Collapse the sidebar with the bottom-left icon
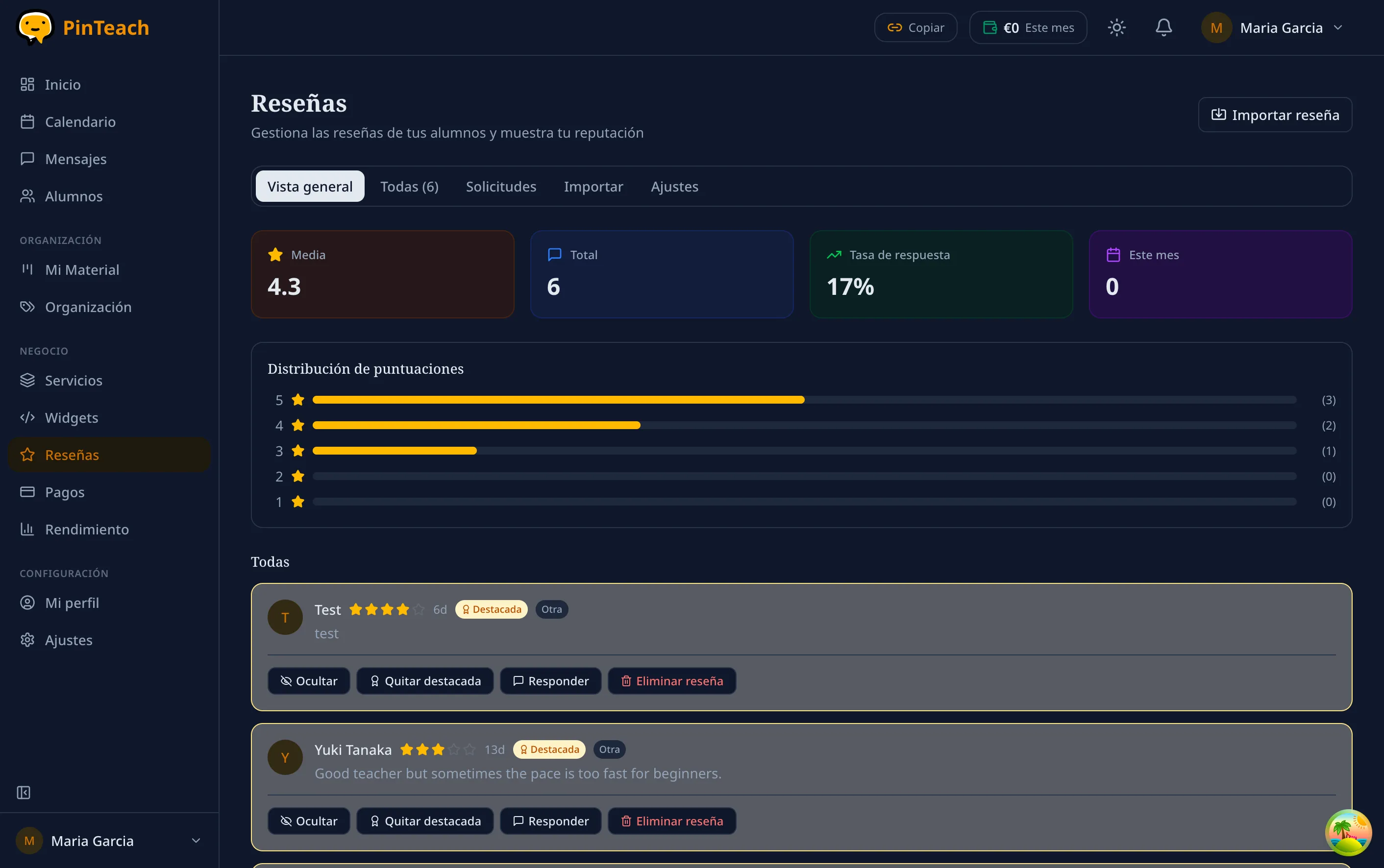Image resolution: width=1384 pixels, height=868 pixels. coord(24,793)
